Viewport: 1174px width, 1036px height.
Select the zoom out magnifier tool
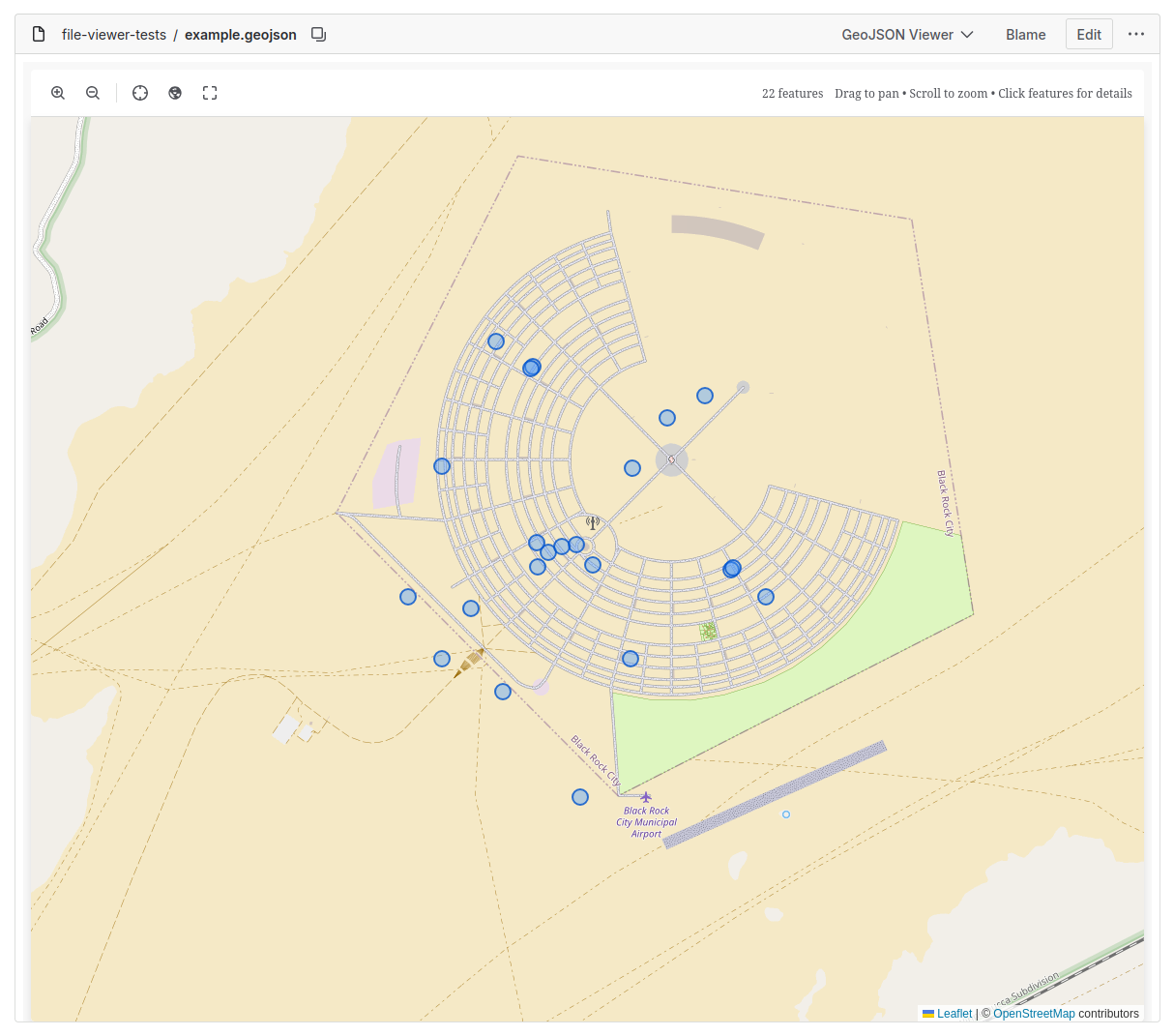tap(93, 93)
